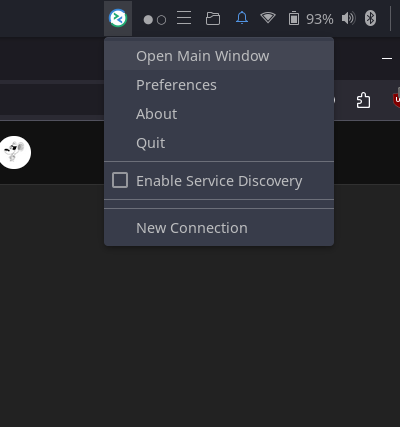Open Wi-Fi network settings in tray
The height and width of the screenshot is (427, 400).
pyautogui.click(x=268, y=18)
